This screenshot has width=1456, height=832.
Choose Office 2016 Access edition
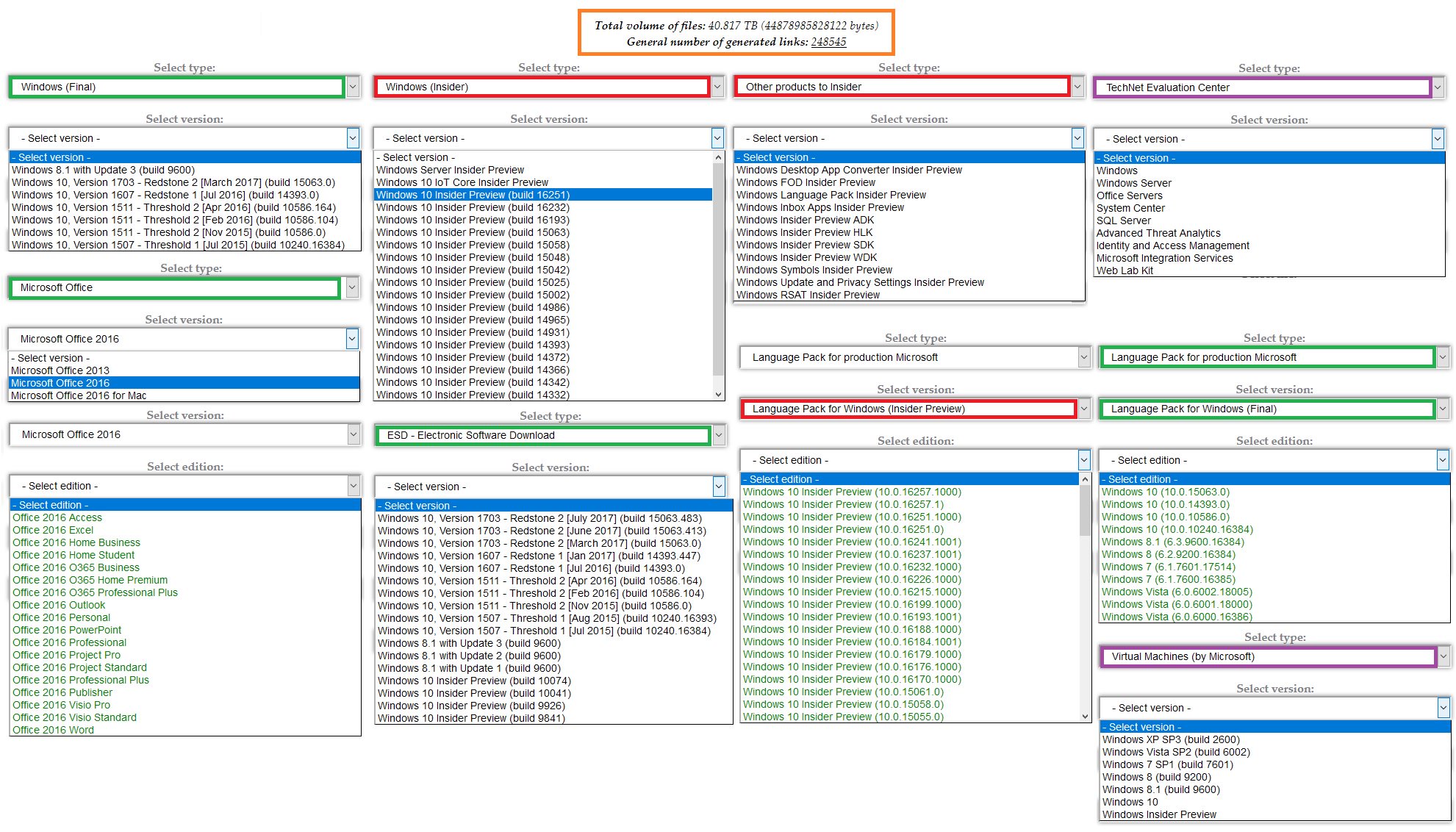point(185,517)
